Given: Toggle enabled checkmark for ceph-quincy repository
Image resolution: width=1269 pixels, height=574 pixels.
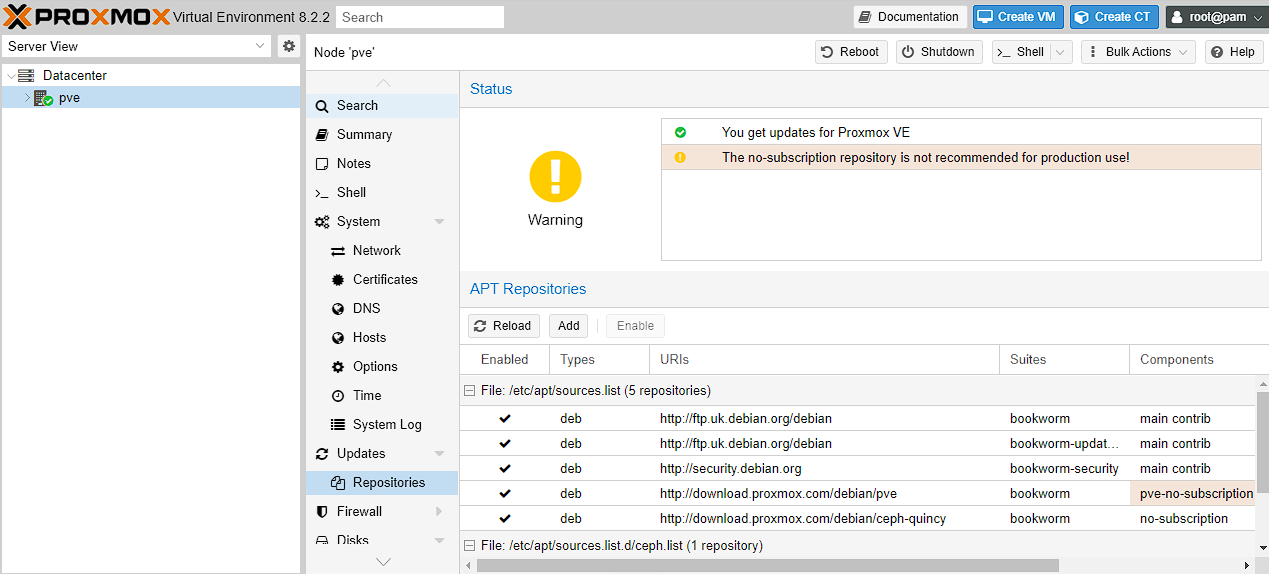Looking at the screenshot, I should click(505, 518).
